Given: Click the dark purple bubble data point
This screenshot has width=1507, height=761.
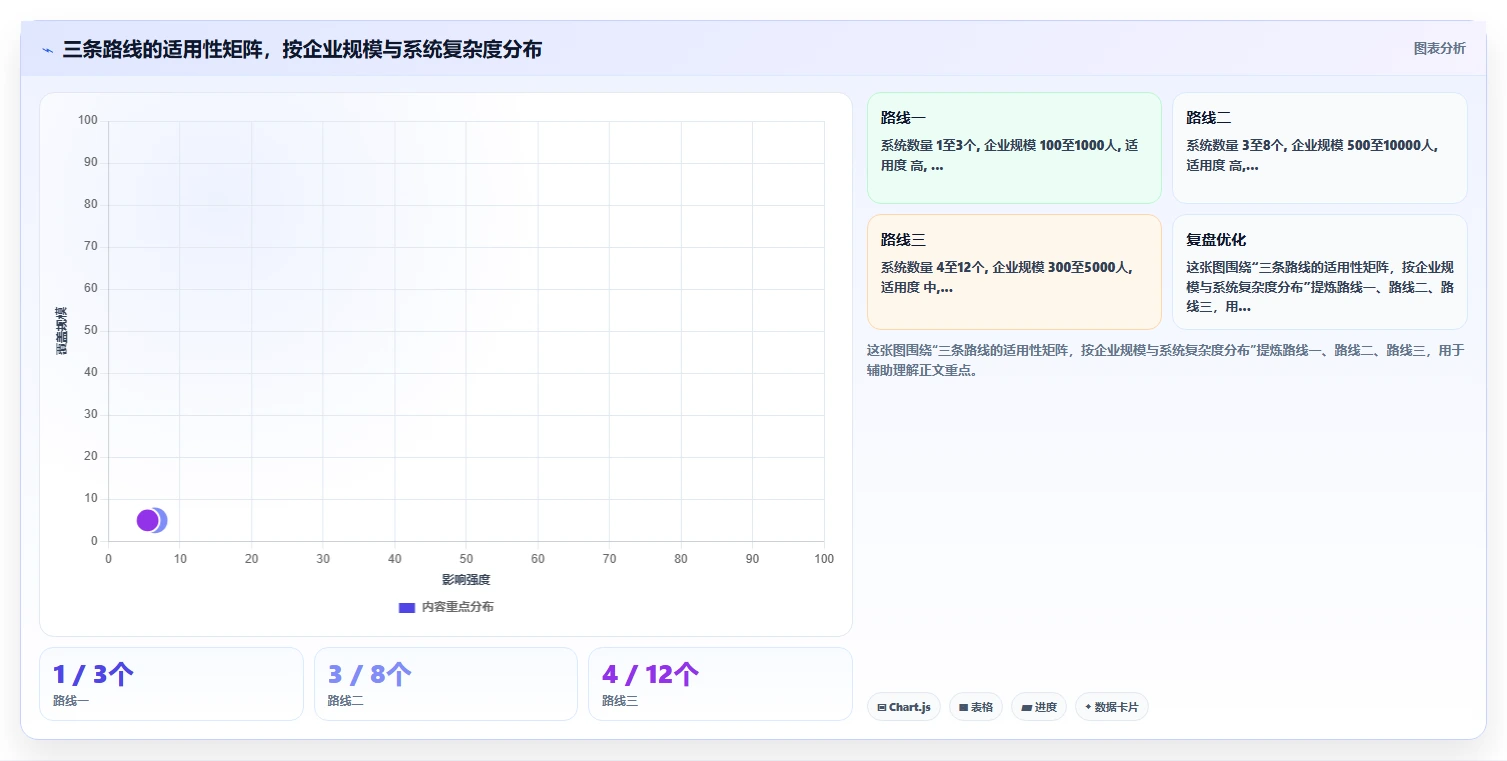Looking at the screenshot, I should point(147,520).
